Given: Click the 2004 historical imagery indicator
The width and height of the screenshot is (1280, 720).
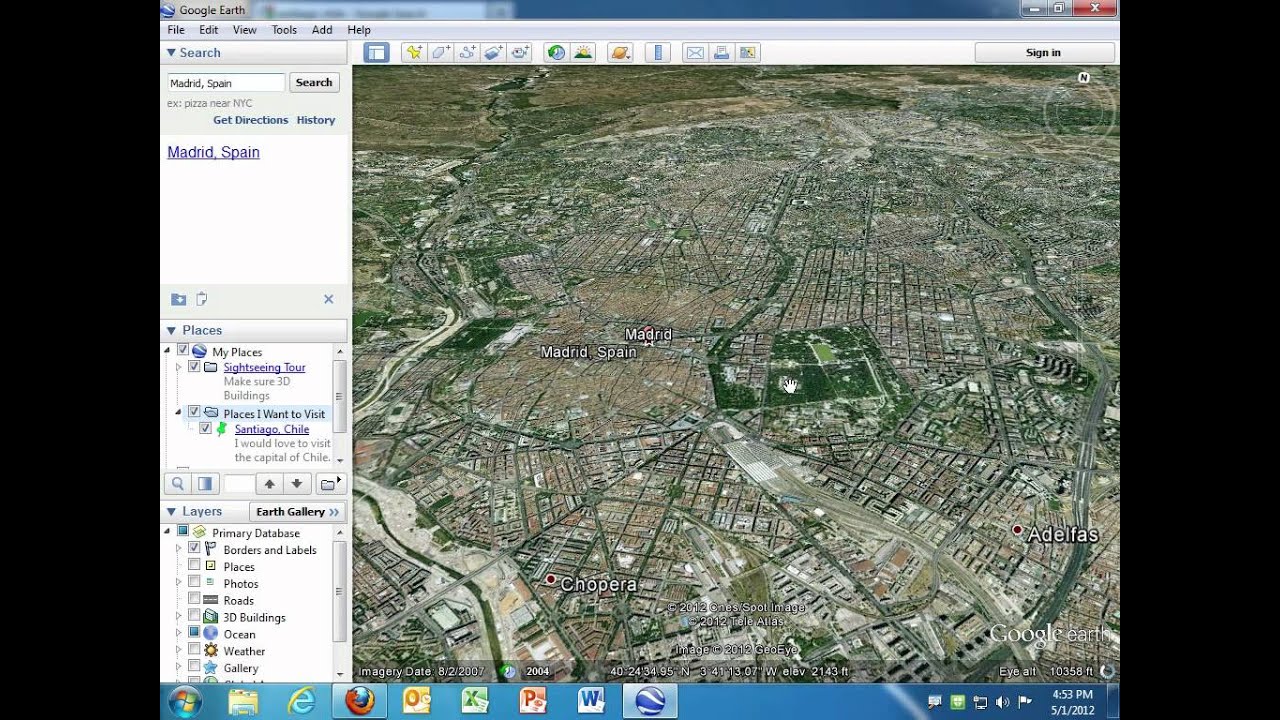Looking at the screenshot, I should (x=538, y=672).
